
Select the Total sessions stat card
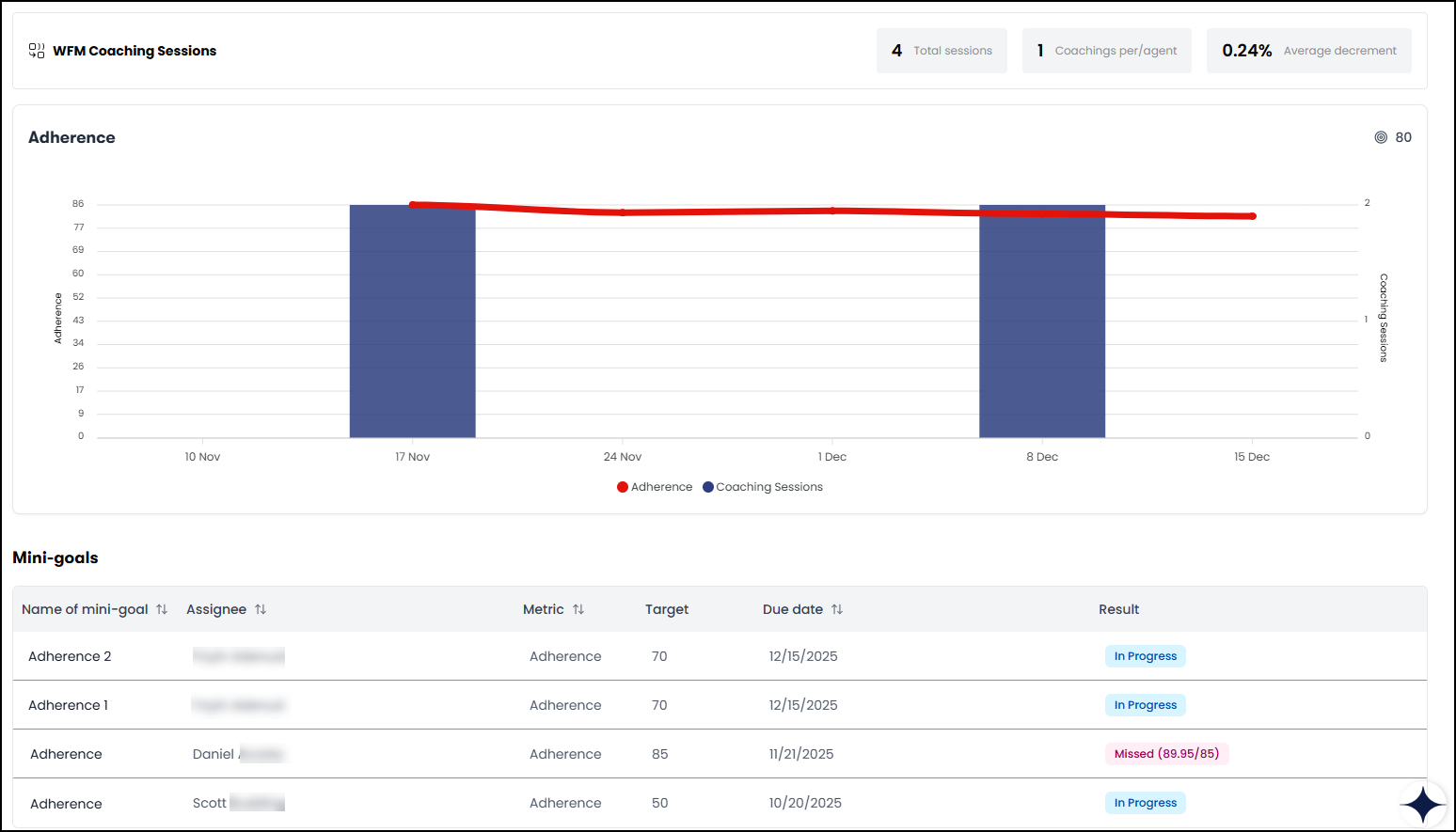point(942,51)
